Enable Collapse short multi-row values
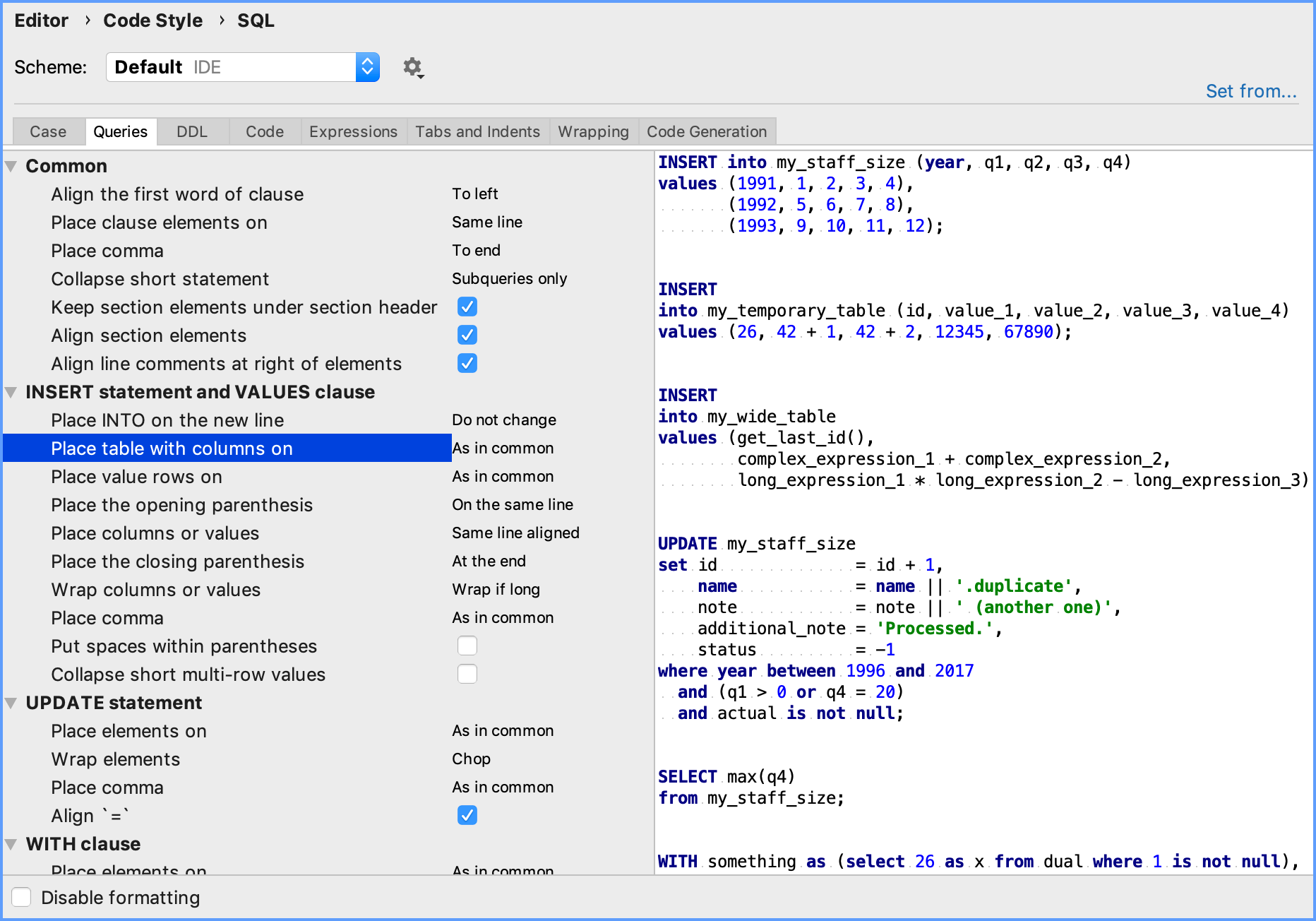Image resolution: width=1316 pixels, height=921 pixels. tap(467, 674)
